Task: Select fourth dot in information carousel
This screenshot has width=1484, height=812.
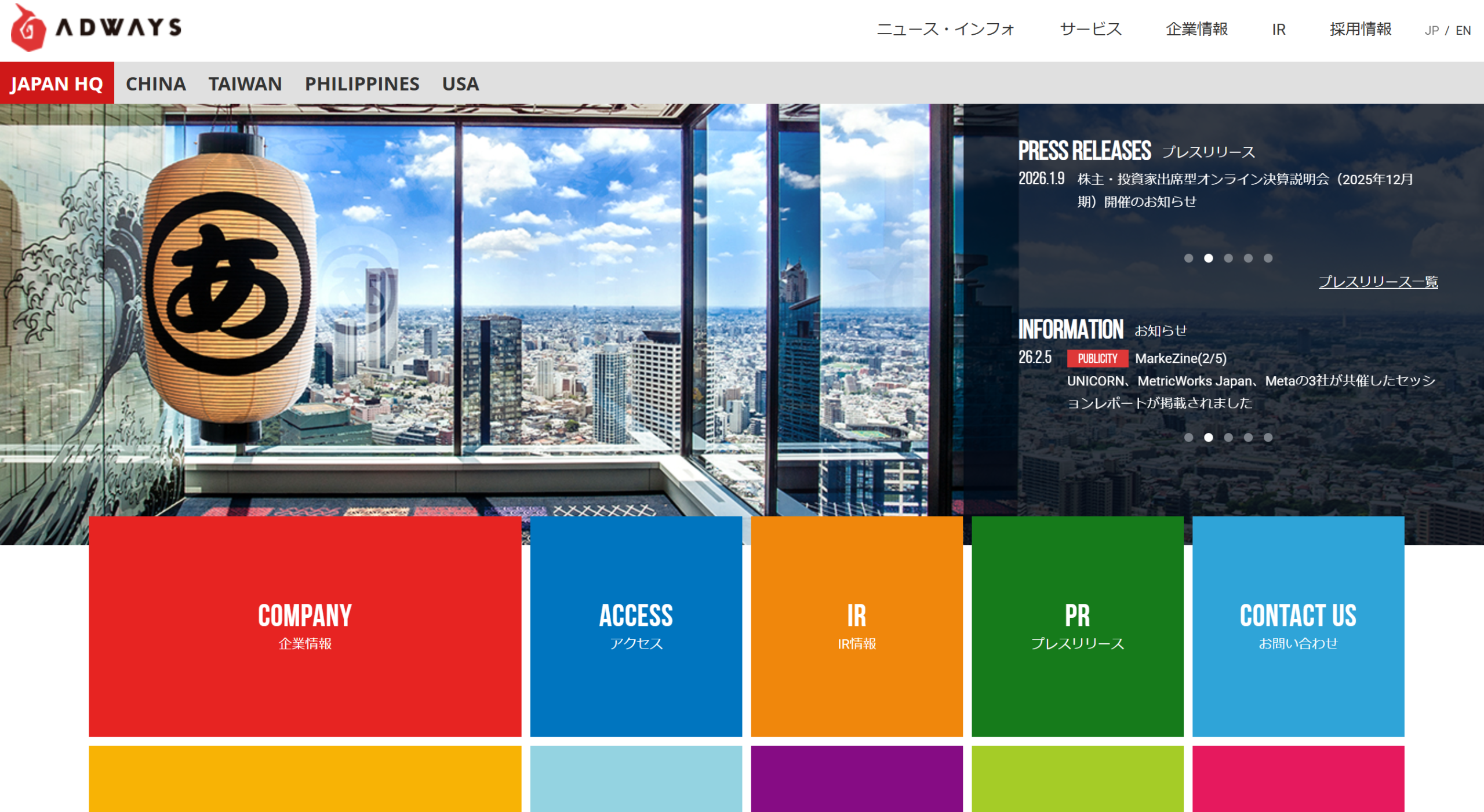Action: pos(1248,438)
